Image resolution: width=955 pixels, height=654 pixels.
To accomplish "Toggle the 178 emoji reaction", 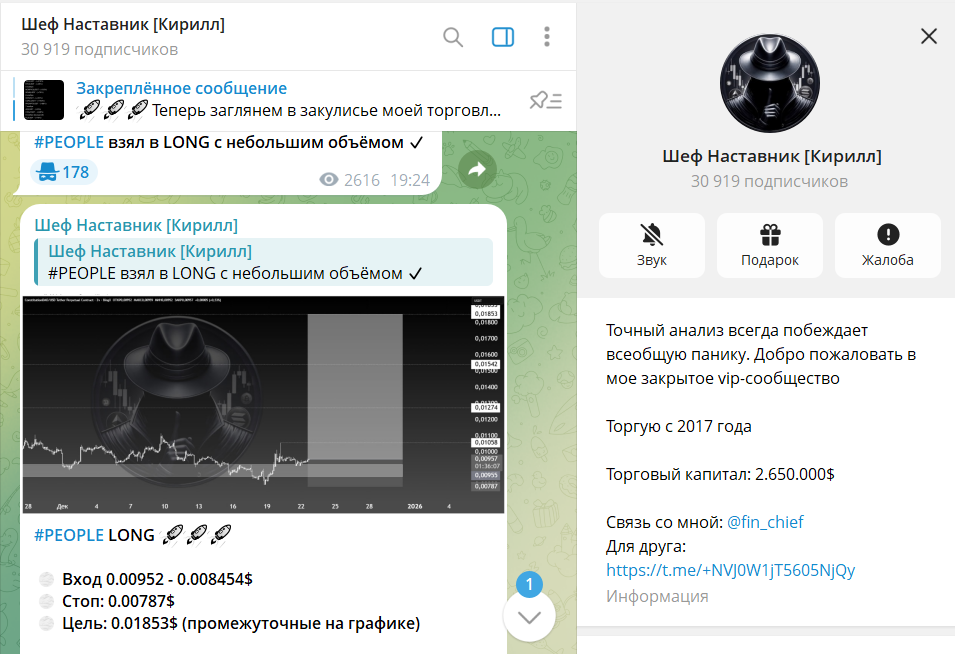I will pos(64,172).
